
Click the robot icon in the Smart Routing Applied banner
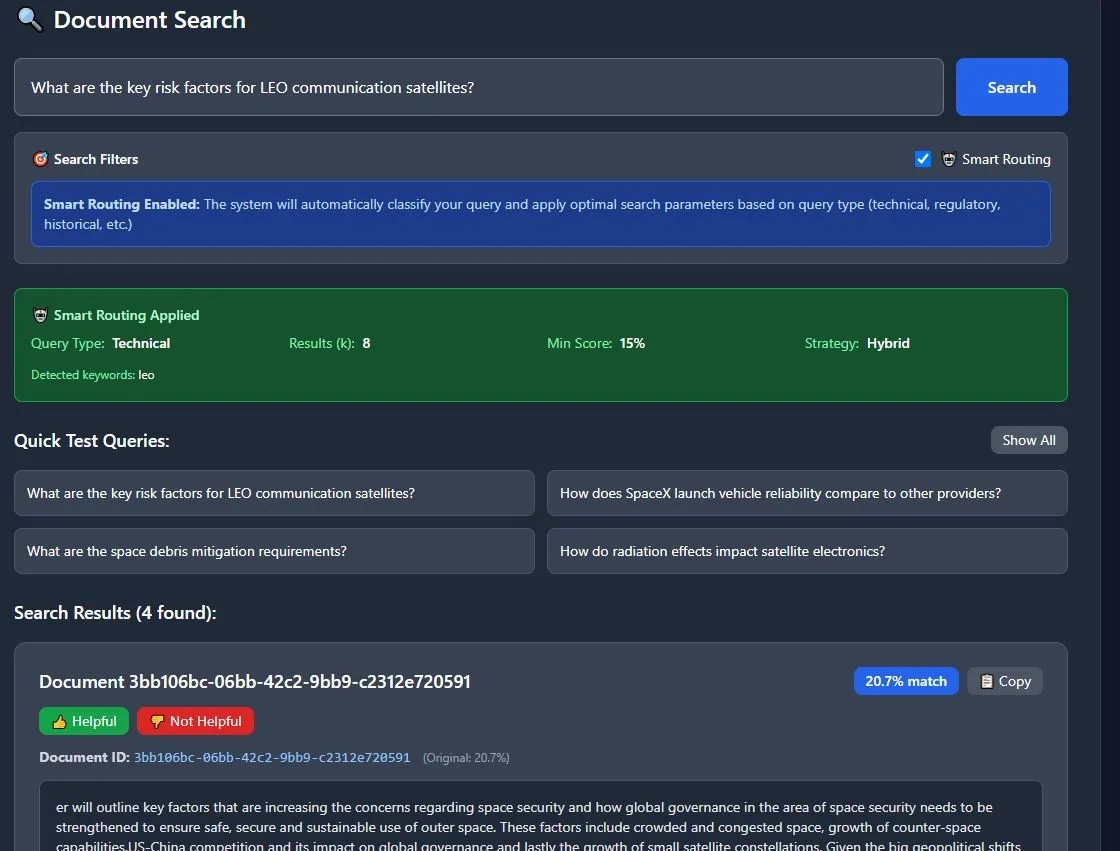click(x=41, y=314)
